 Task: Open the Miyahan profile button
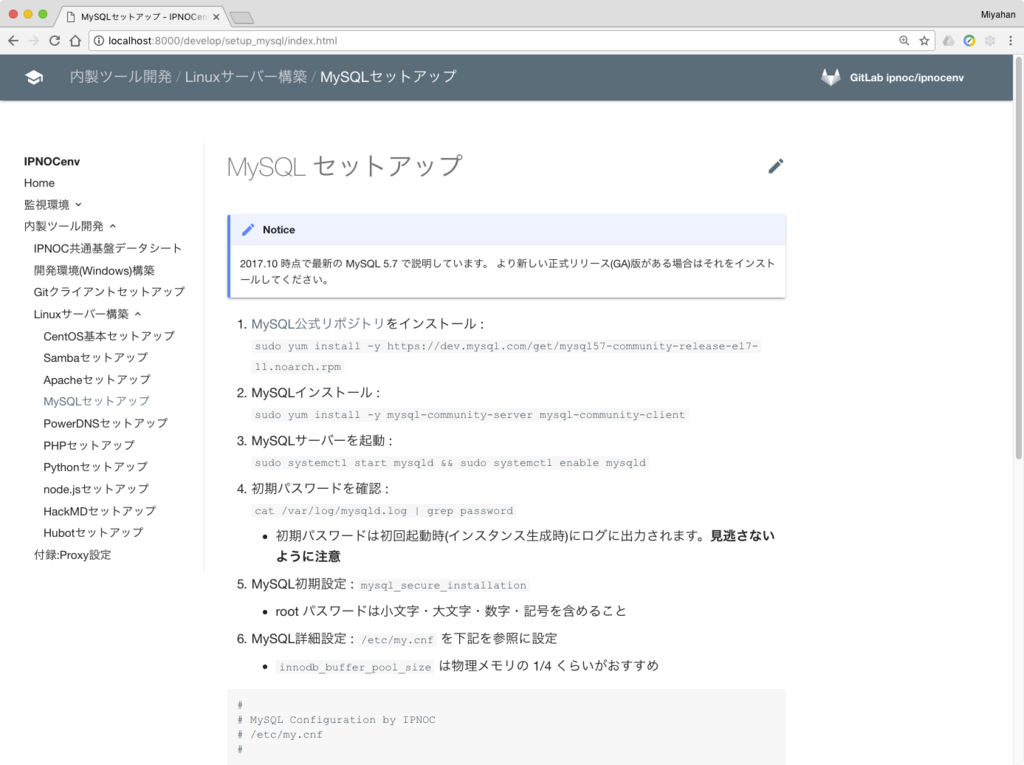pyautogui.click(x=997, y=14)
